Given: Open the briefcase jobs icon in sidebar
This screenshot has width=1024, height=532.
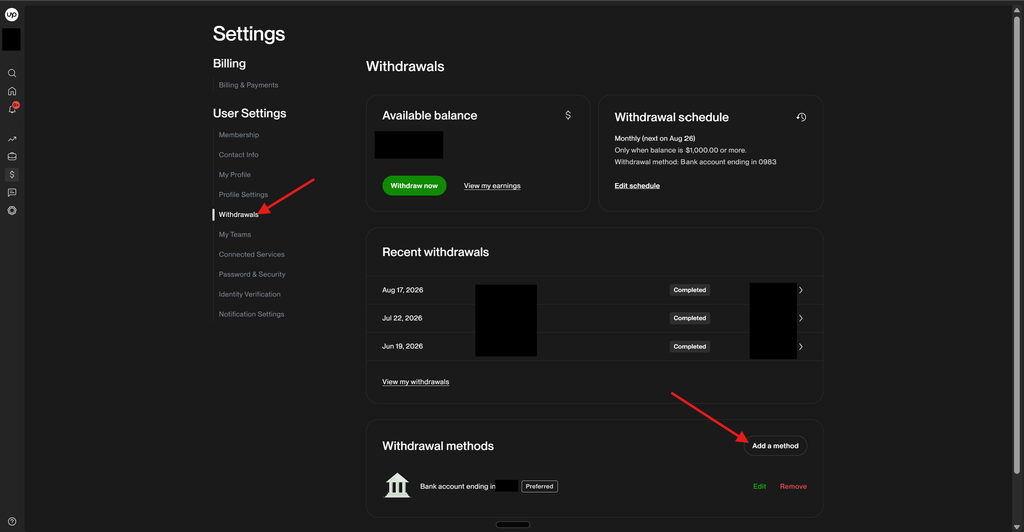Looking at the screenshot, I should (12, 157).
